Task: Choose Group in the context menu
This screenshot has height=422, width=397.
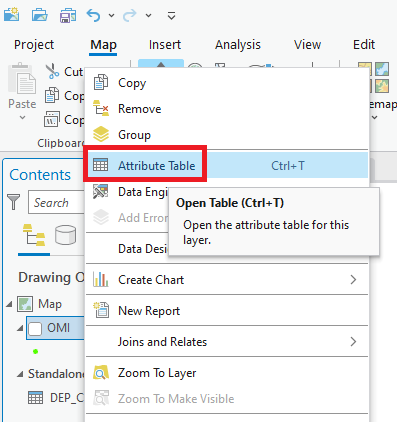Action: [x=227, y=135]
